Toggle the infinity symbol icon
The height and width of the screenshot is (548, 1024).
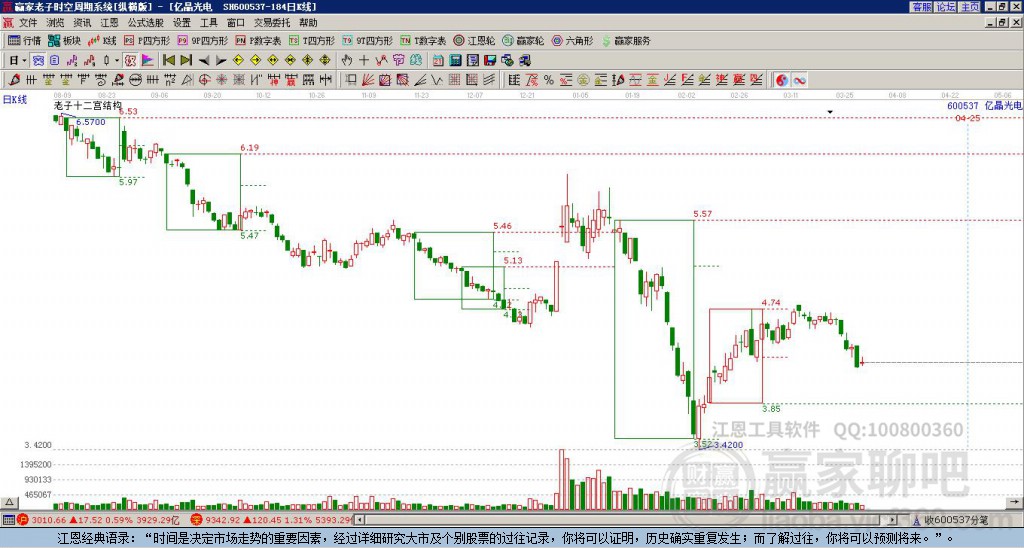(799, 80)
